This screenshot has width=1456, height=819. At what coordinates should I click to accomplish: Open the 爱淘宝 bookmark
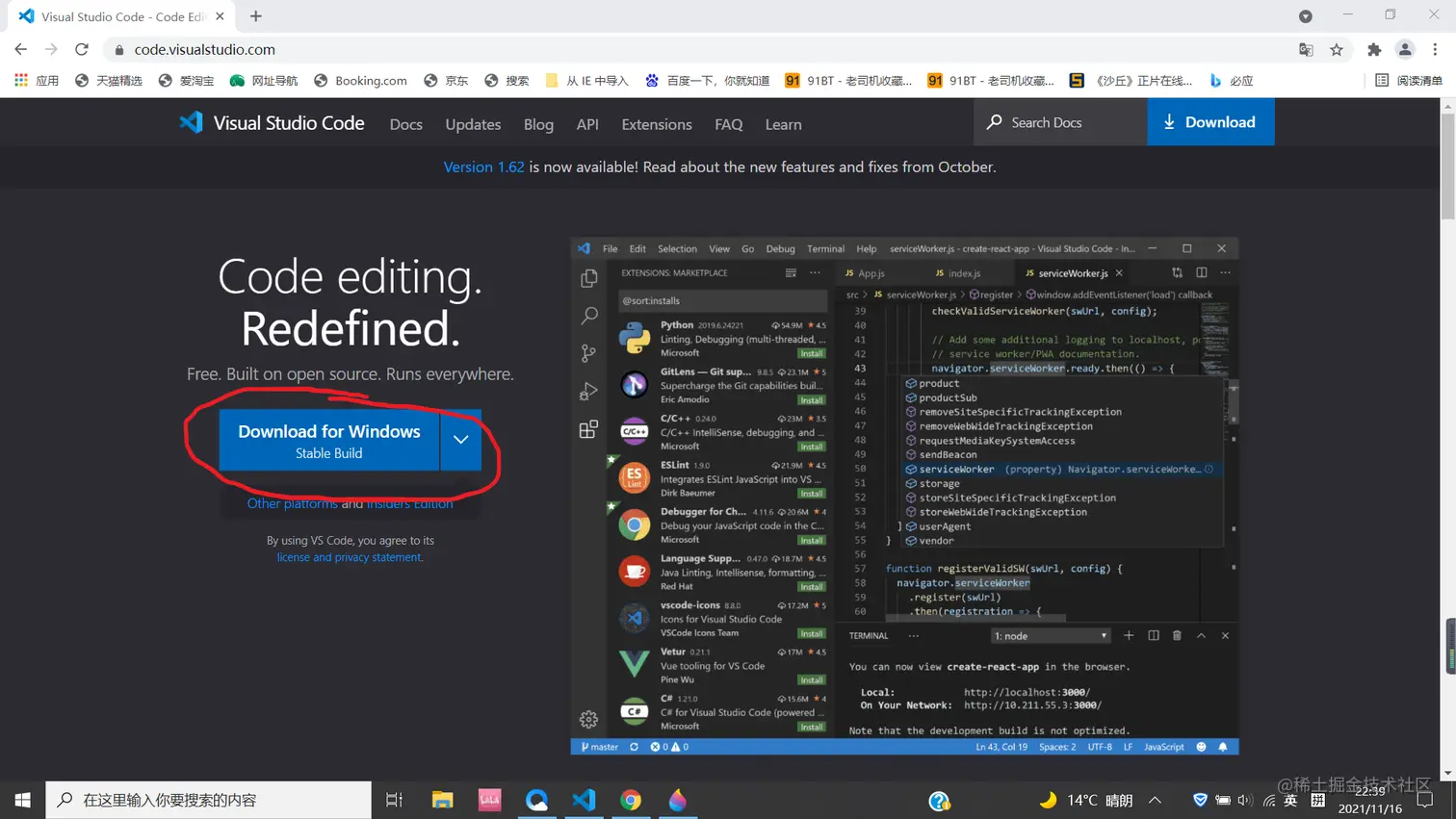coord(187,81)
